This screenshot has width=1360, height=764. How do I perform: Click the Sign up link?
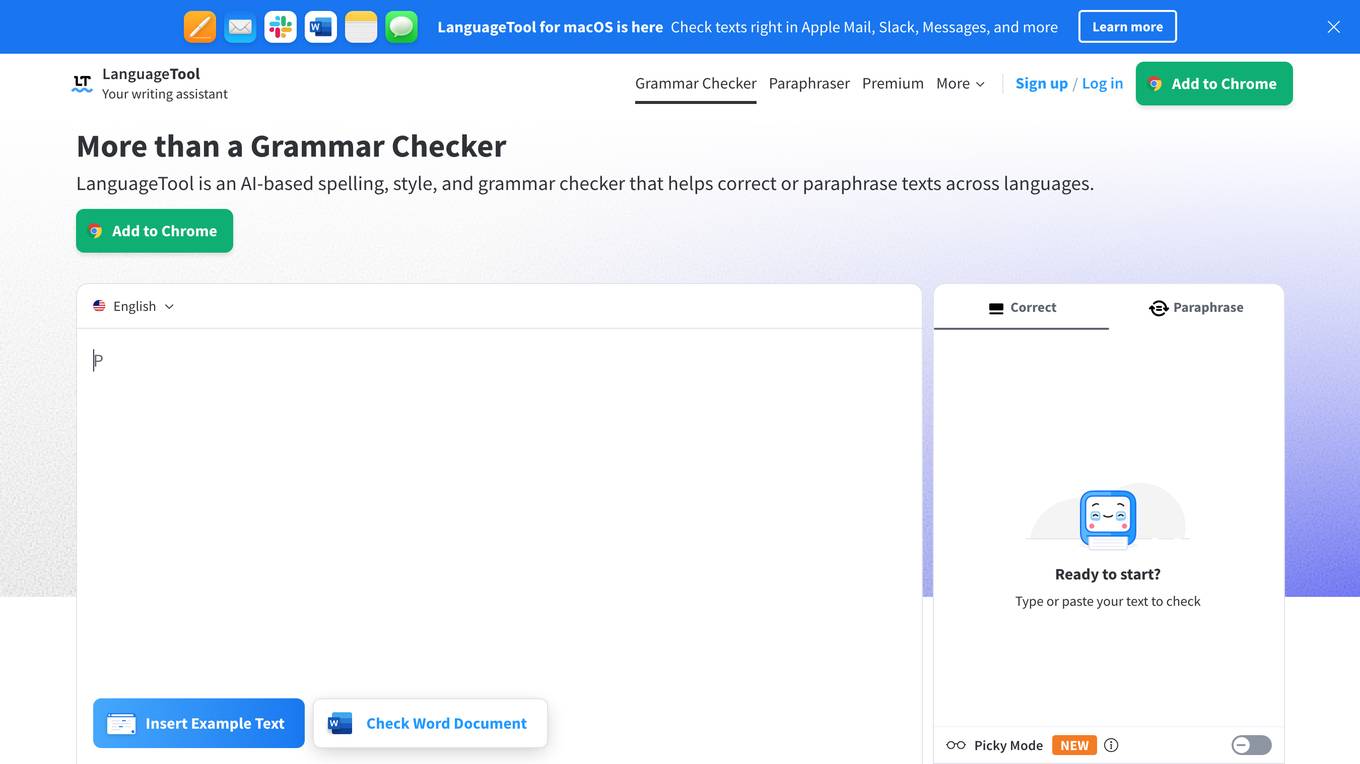(x=1041, y=84)
